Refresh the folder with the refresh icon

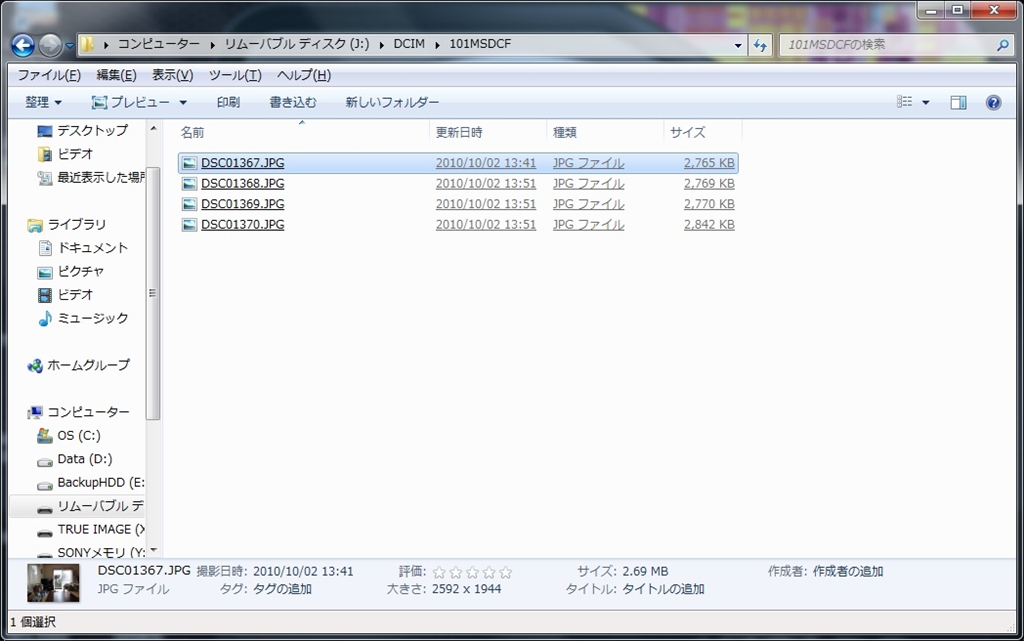click(760, 45)
